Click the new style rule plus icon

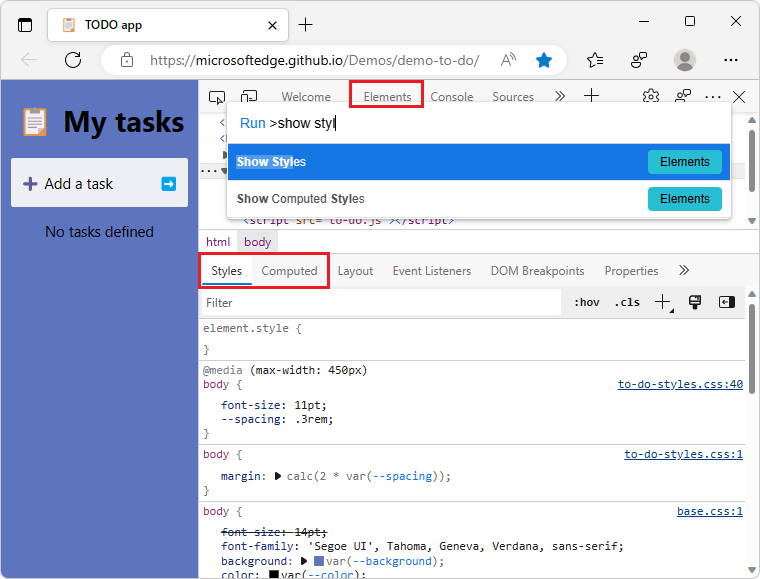[x=663, y=302]
